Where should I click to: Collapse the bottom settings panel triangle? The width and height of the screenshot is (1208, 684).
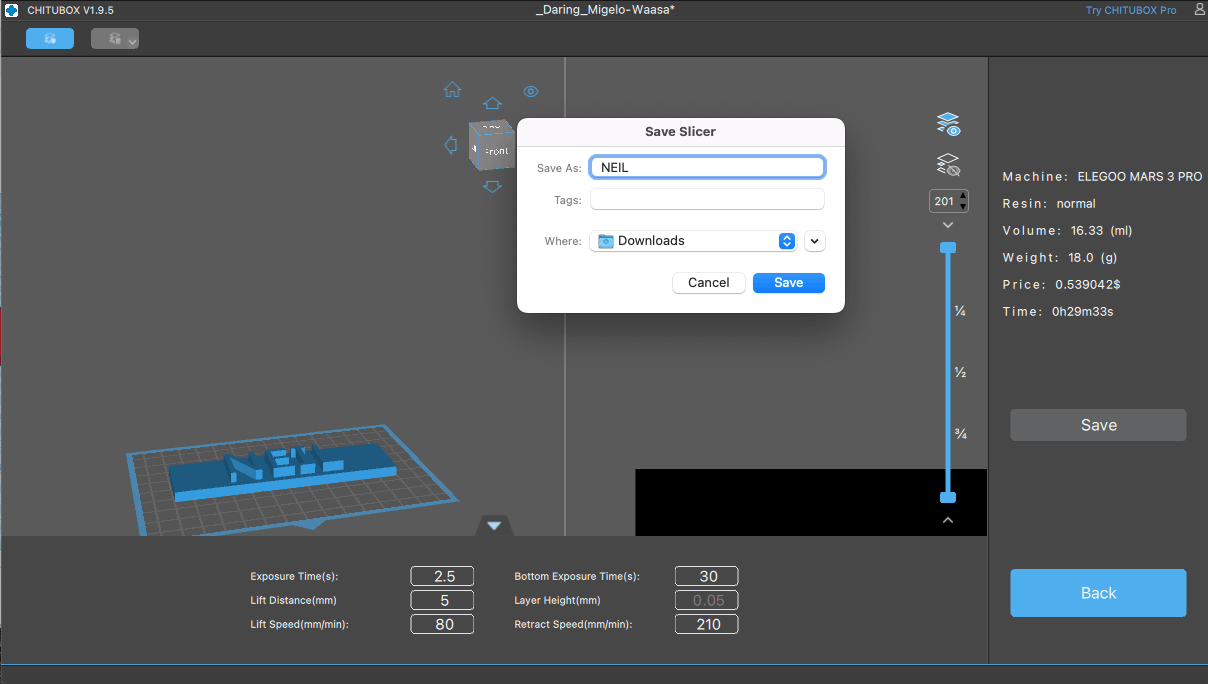pos(494,525)
